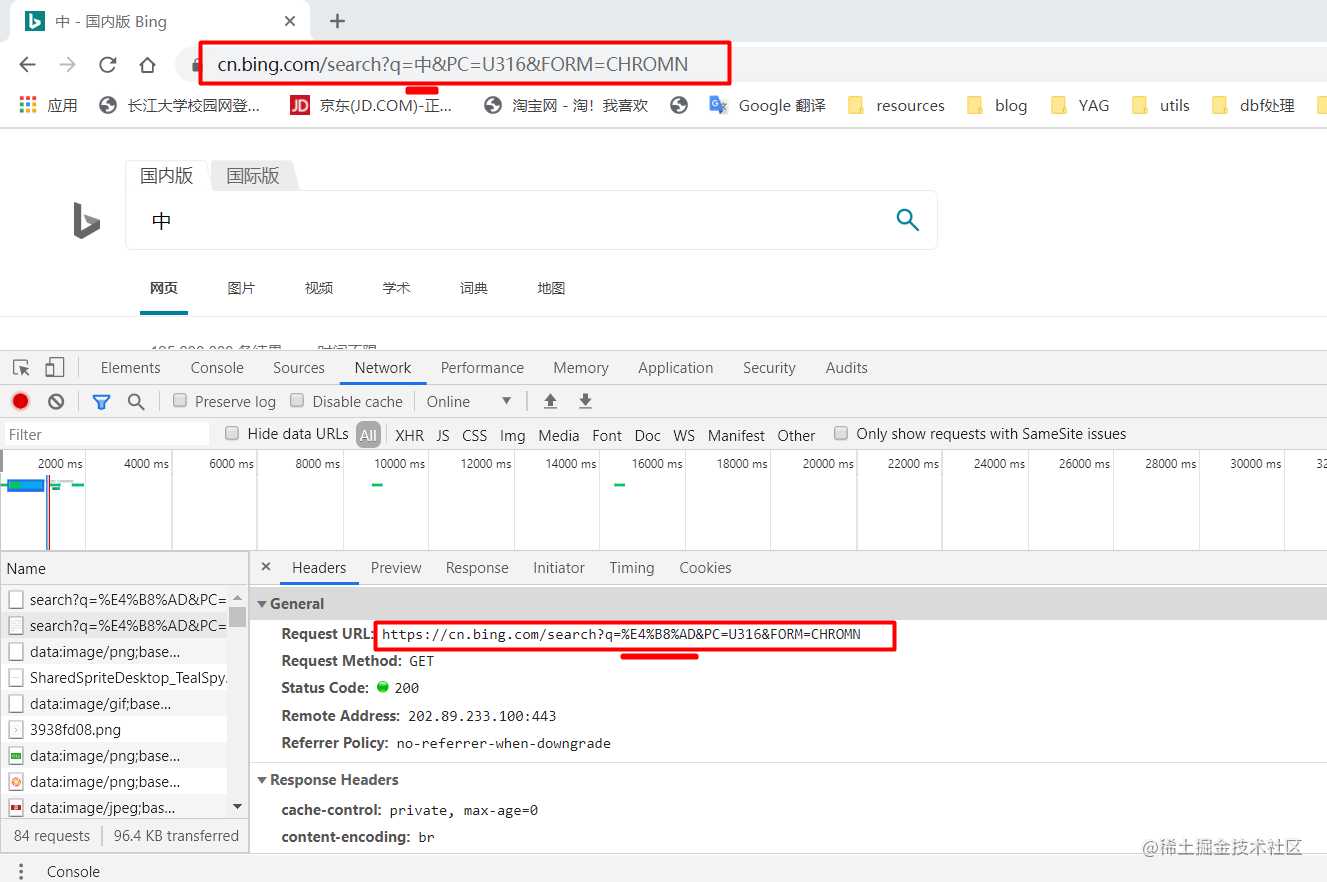Image resolution: width=1327 pixels, height=882 pixels.
Task: Activate the DevTools inspect element icon
Action: [21, 368]
